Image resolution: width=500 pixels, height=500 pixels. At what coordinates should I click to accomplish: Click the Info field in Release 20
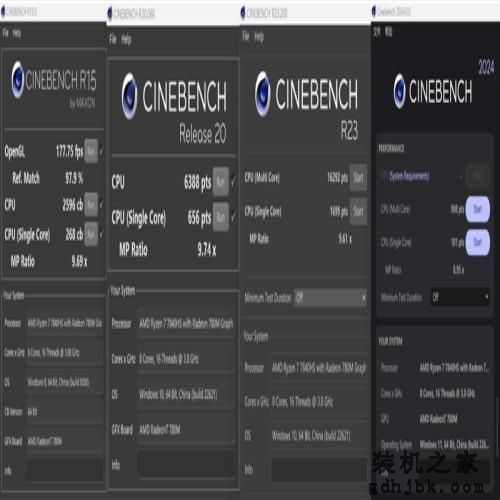click(x=186, y=464)
